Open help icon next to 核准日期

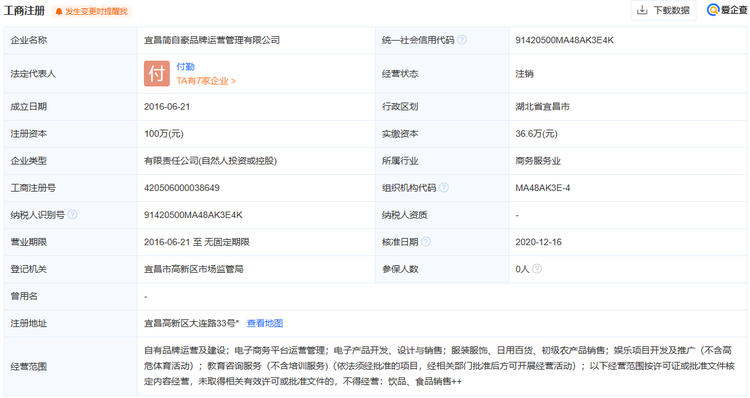pyautogui.click(x=426, y=242)
